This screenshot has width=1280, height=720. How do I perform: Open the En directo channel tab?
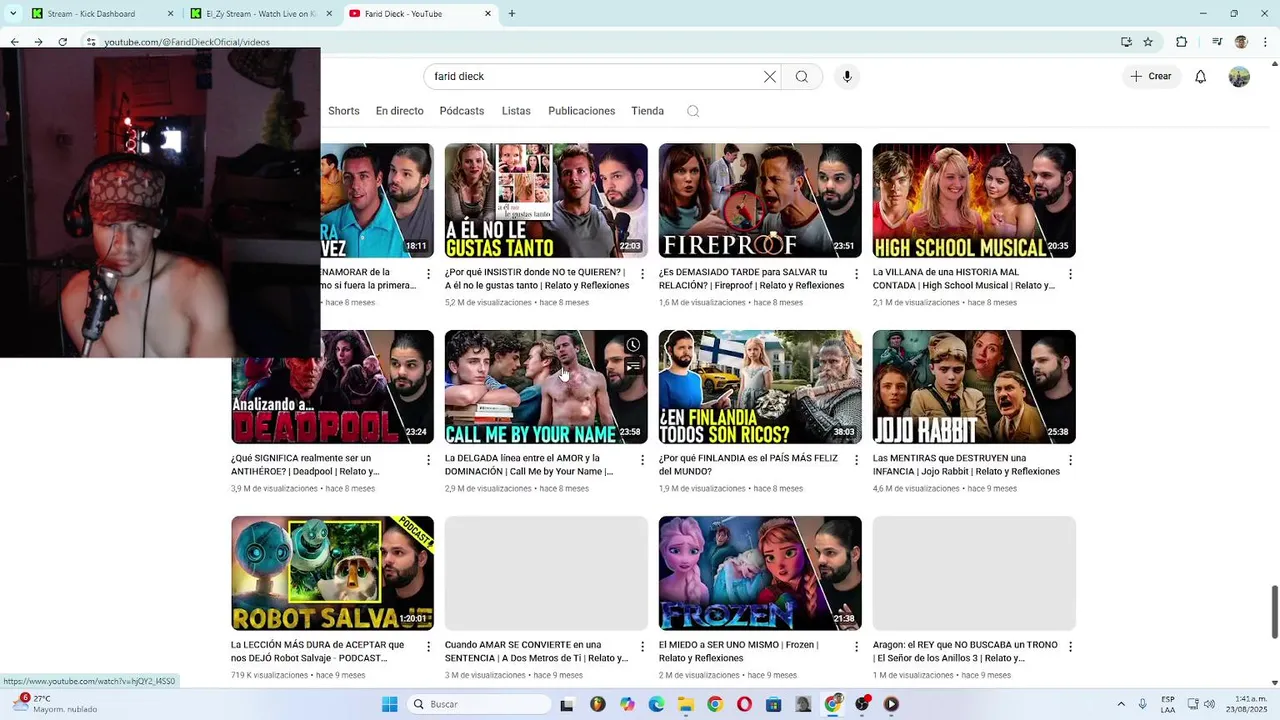click(400, 111)
